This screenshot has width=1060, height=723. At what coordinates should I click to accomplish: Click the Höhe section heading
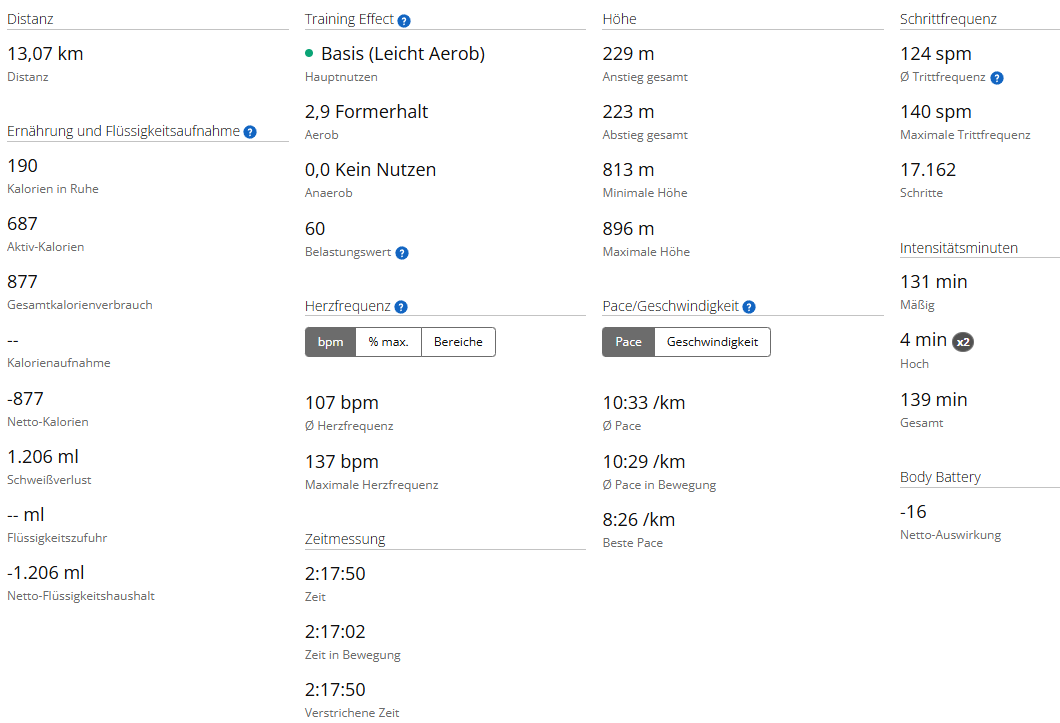pos(619,19)
